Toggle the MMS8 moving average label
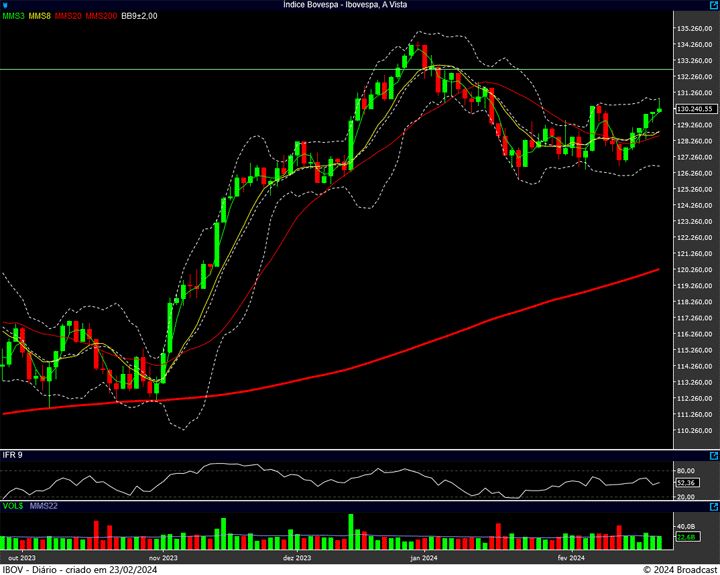 click(40, 17)
